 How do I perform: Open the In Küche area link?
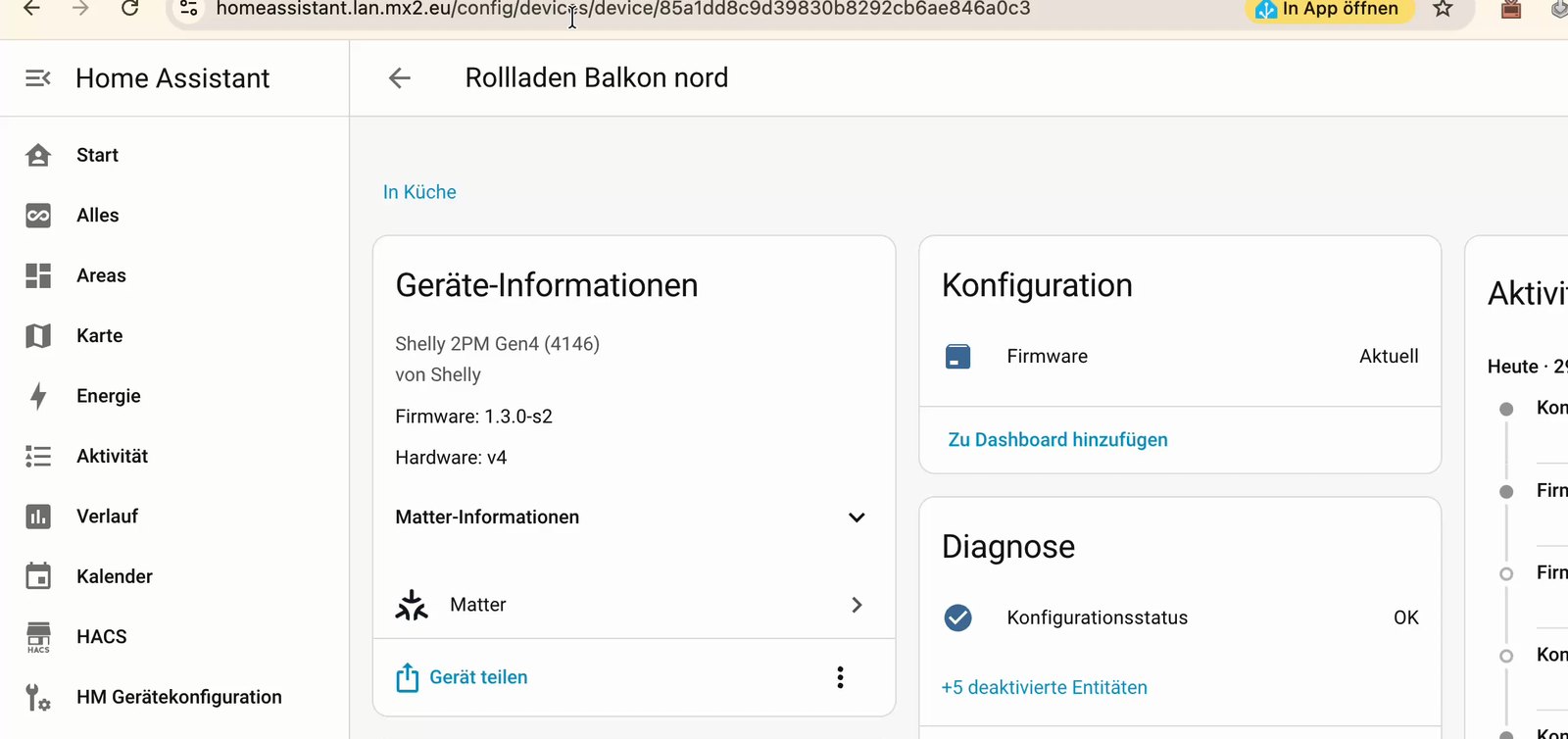419,192
